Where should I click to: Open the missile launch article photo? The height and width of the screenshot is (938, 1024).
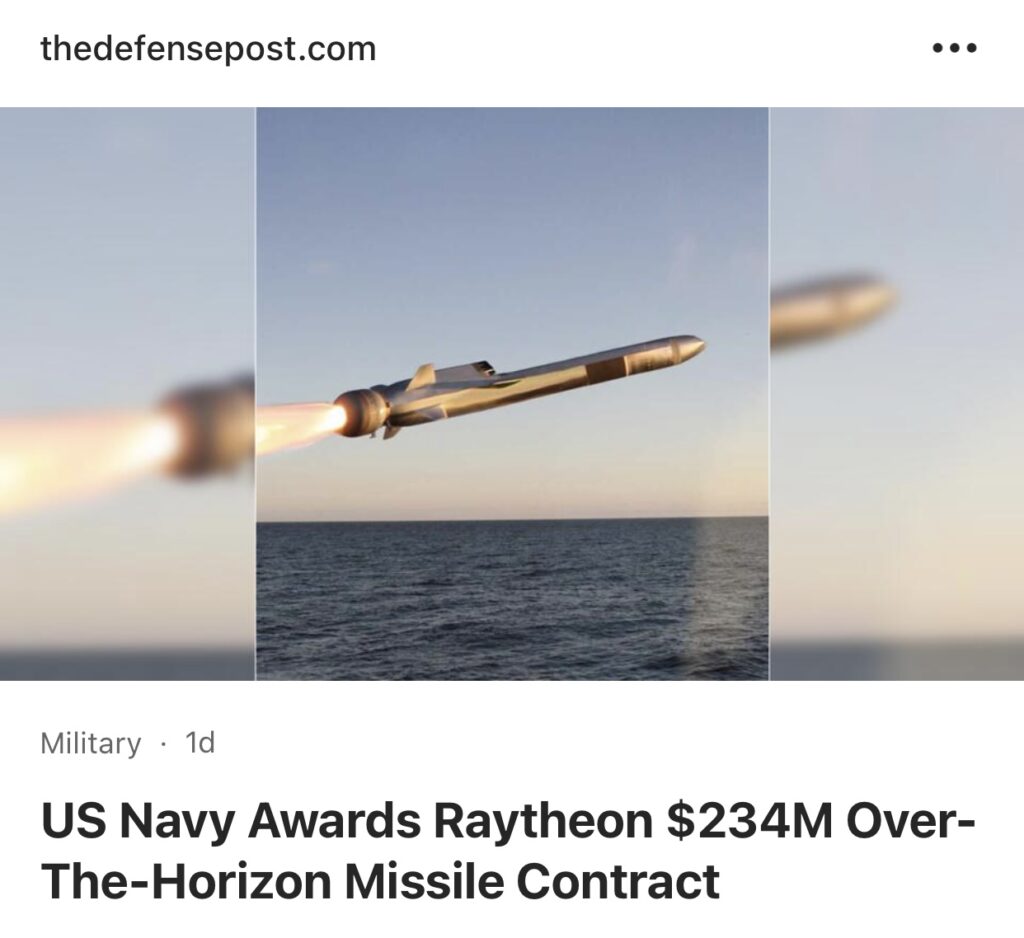click(x=512, y=394)
